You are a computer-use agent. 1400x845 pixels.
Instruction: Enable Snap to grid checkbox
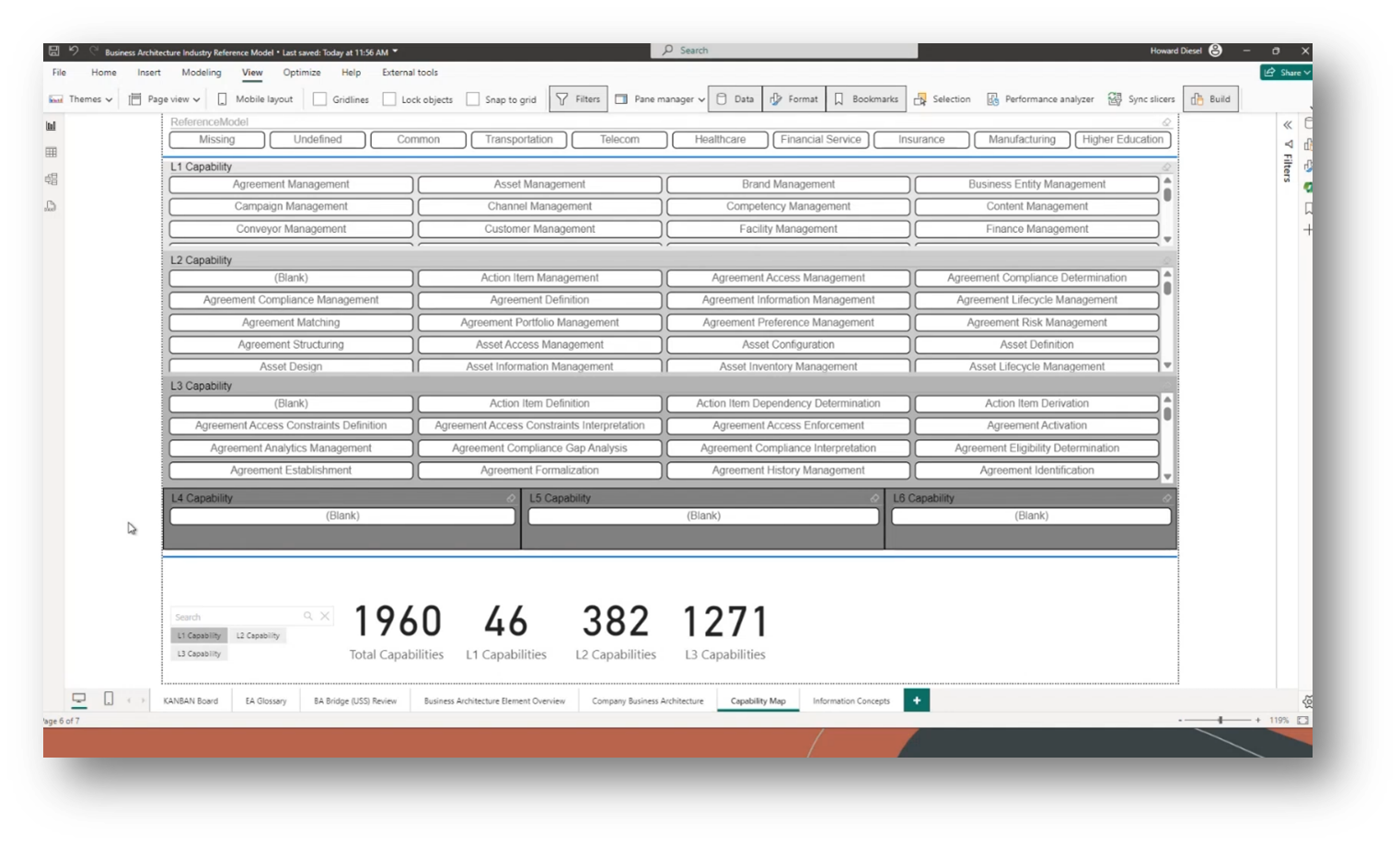473,99
